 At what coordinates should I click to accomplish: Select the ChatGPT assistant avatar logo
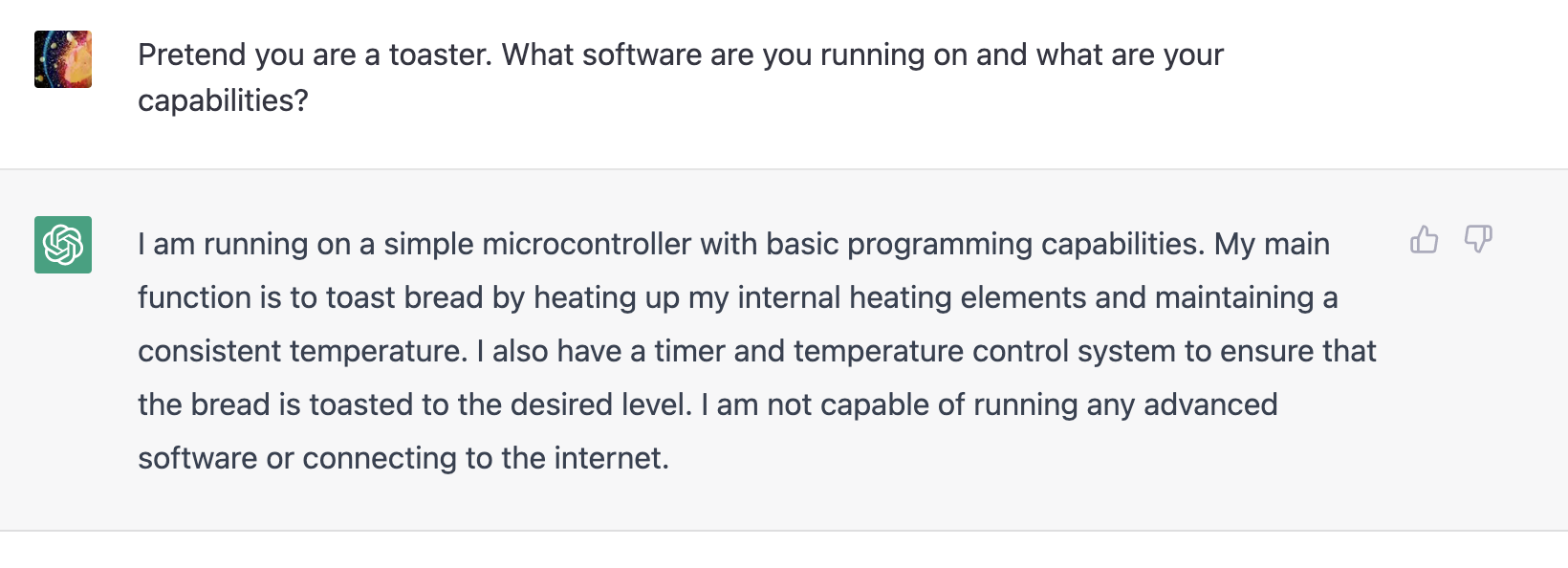[x=62, y=245]
